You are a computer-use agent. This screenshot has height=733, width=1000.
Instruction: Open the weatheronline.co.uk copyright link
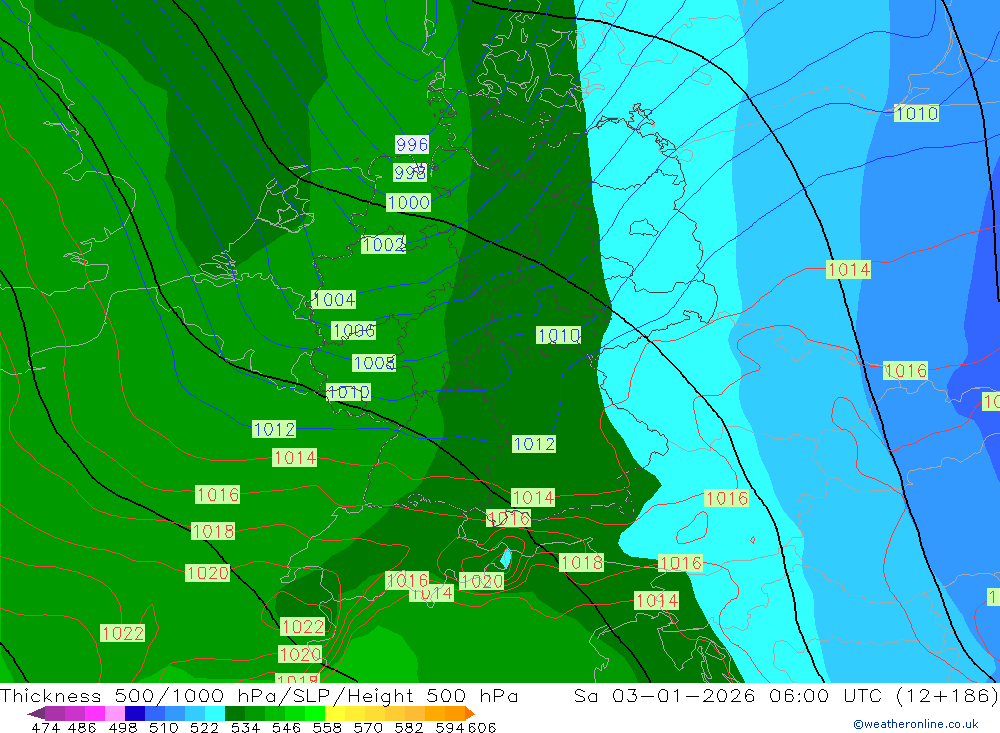click(915, 724)
